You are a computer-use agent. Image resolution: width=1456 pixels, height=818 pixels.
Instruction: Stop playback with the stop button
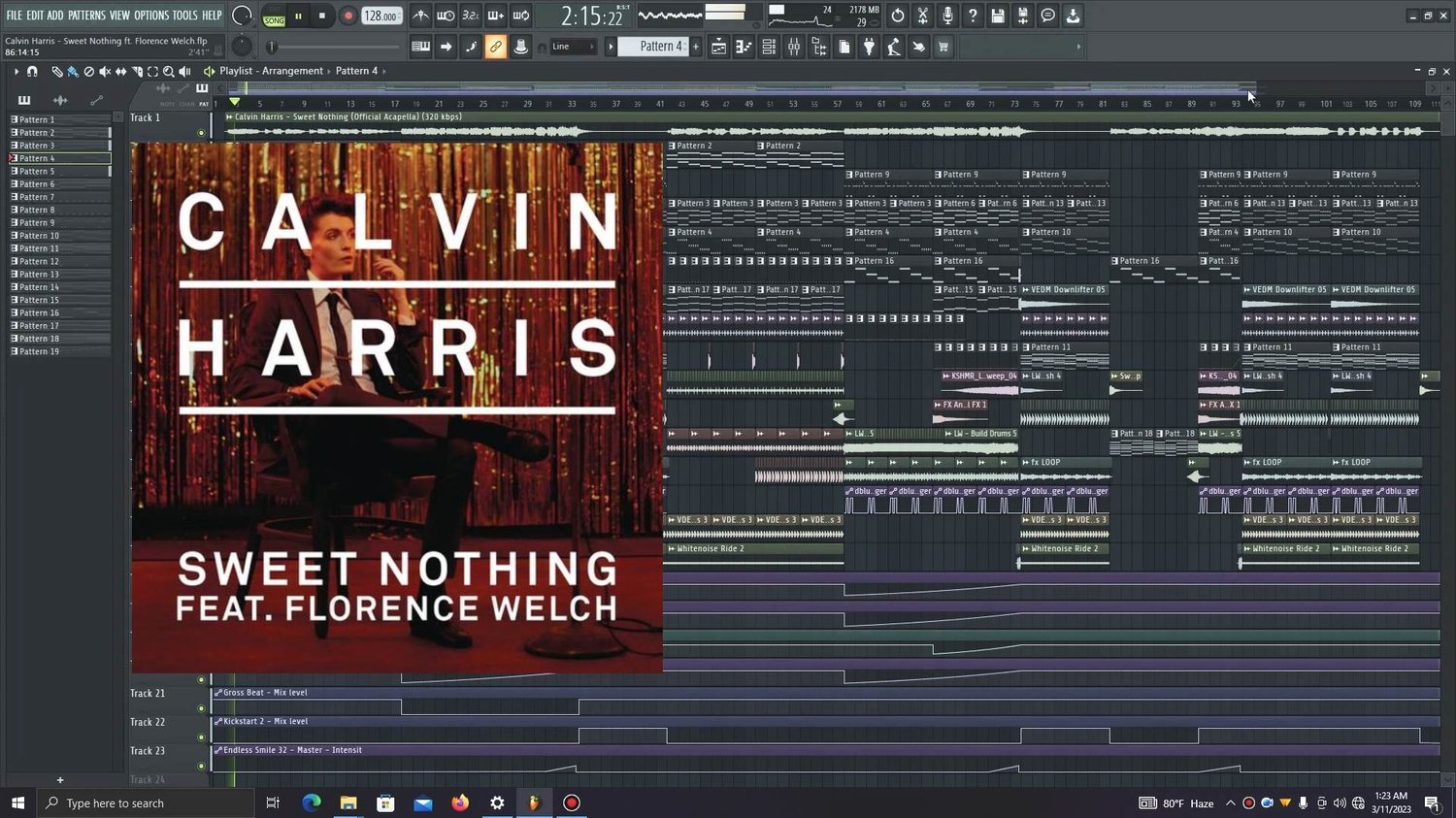click(x=322, y=16)
